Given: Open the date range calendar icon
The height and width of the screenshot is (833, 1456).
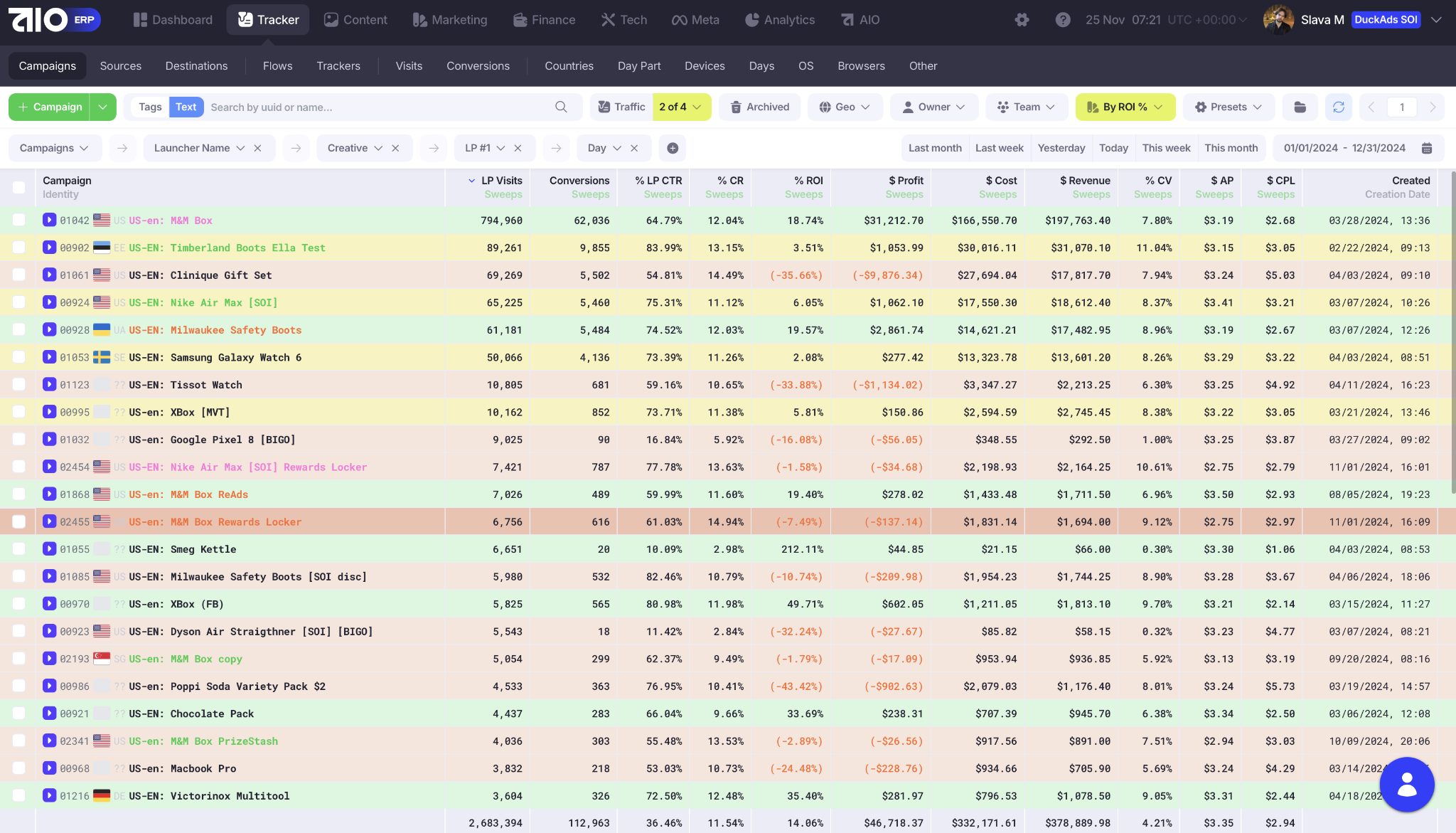Looking at the screenshot, I should point(1427,148).
